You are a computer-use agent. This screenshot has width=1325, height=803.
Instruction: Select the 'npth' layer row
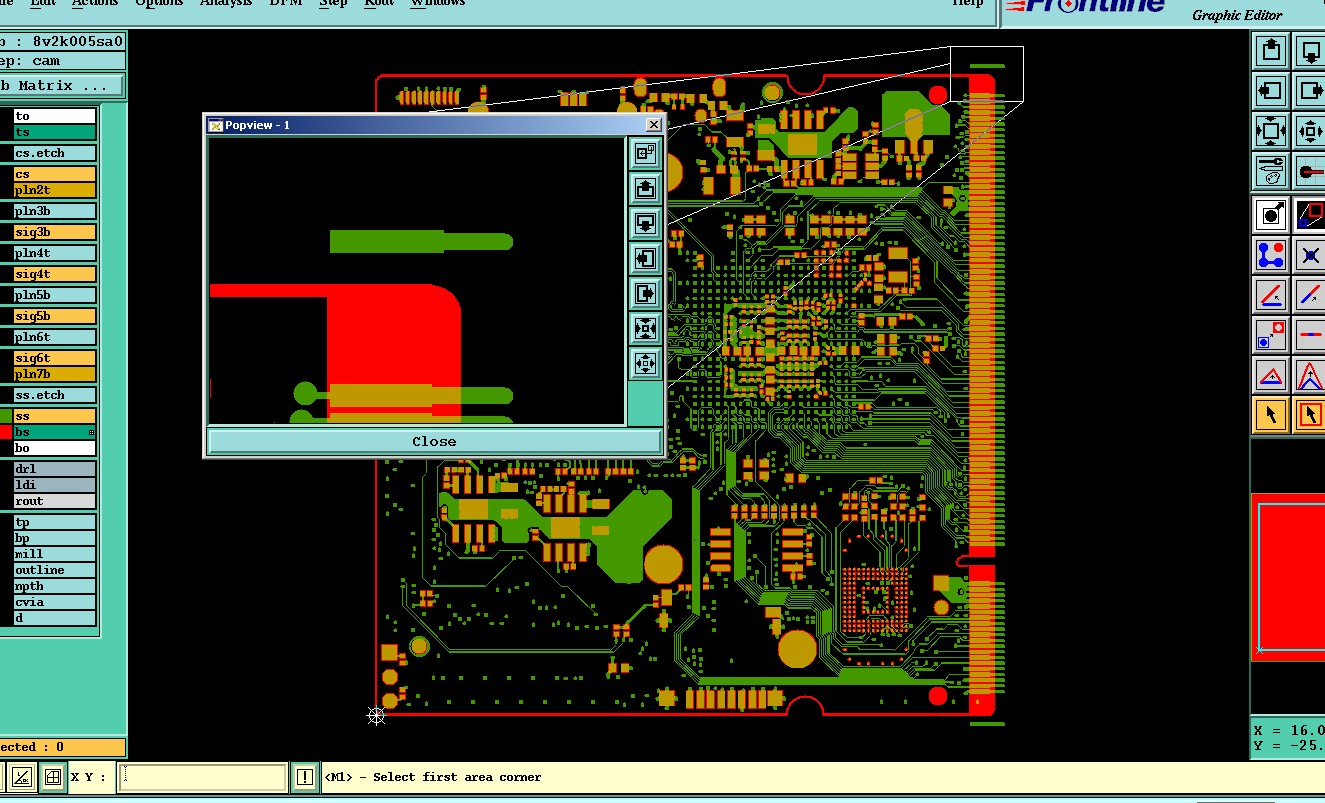click(x=54, y=586)
